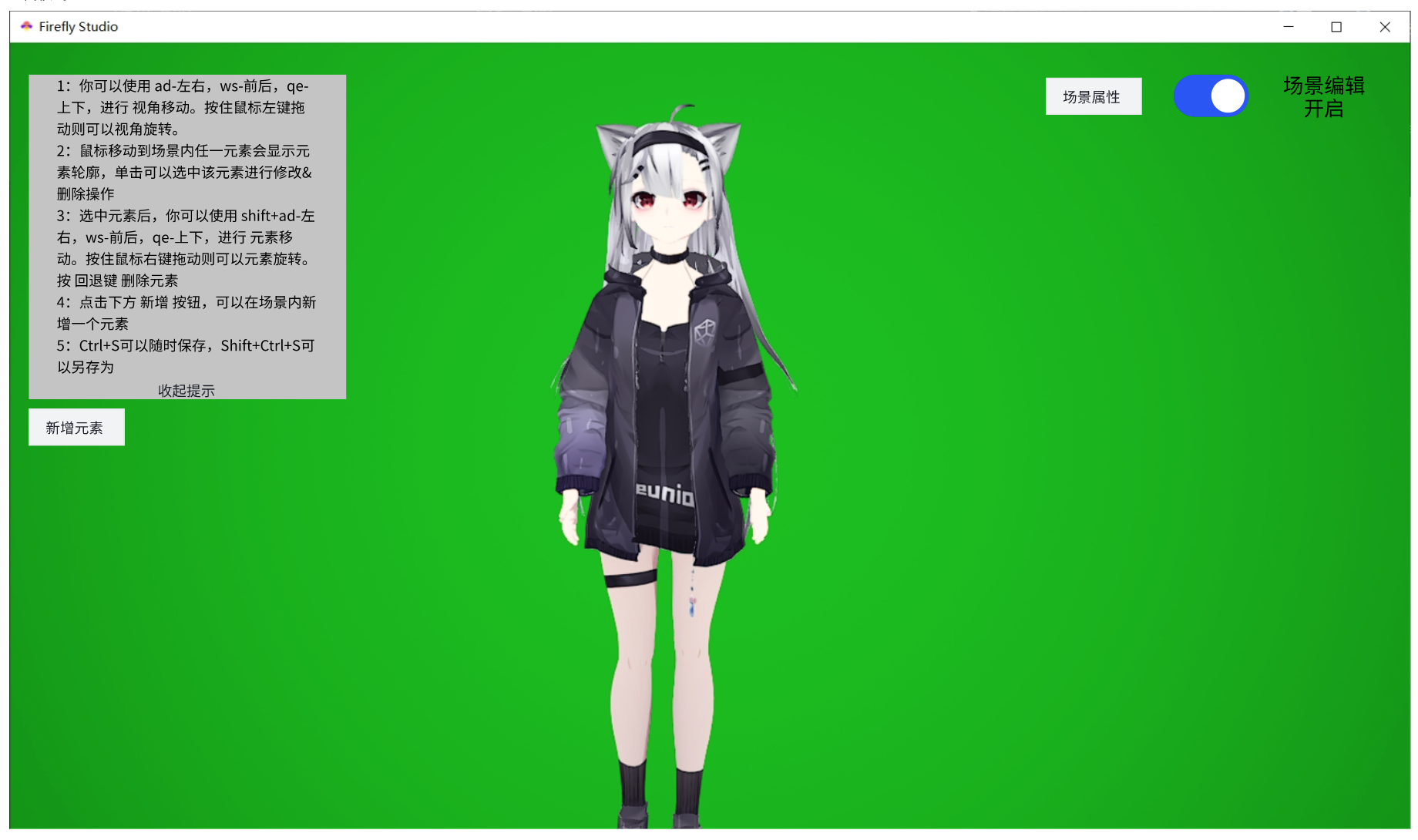
Task: Click the character's black choker
Action: point(668,255)
